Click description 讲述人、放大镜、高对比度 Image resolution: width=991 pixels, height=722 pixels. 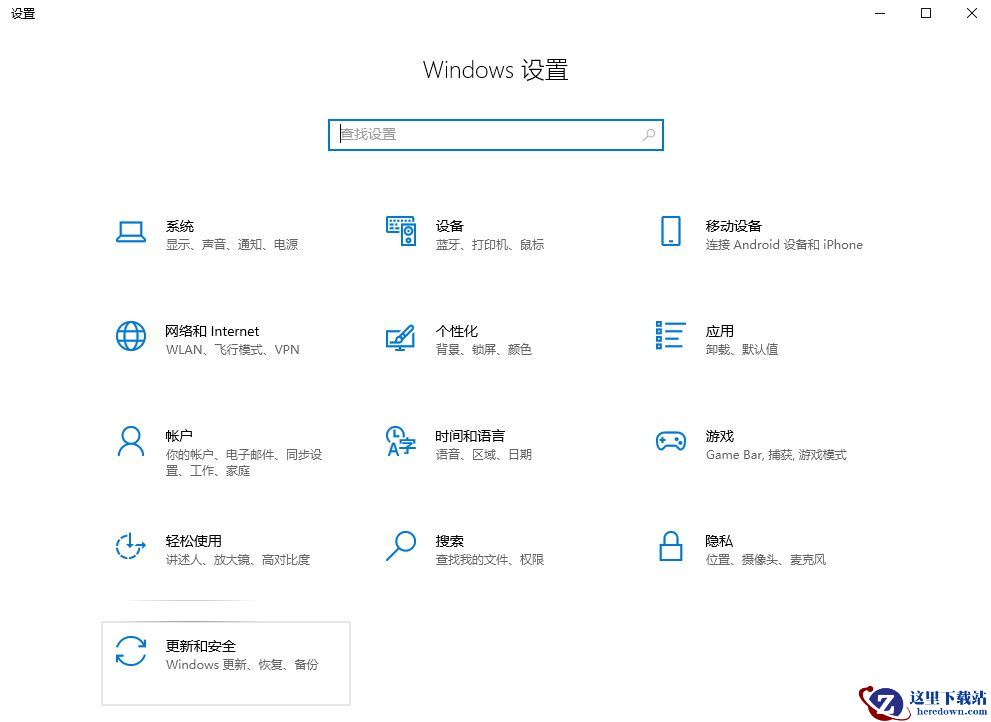click(238, 560)
